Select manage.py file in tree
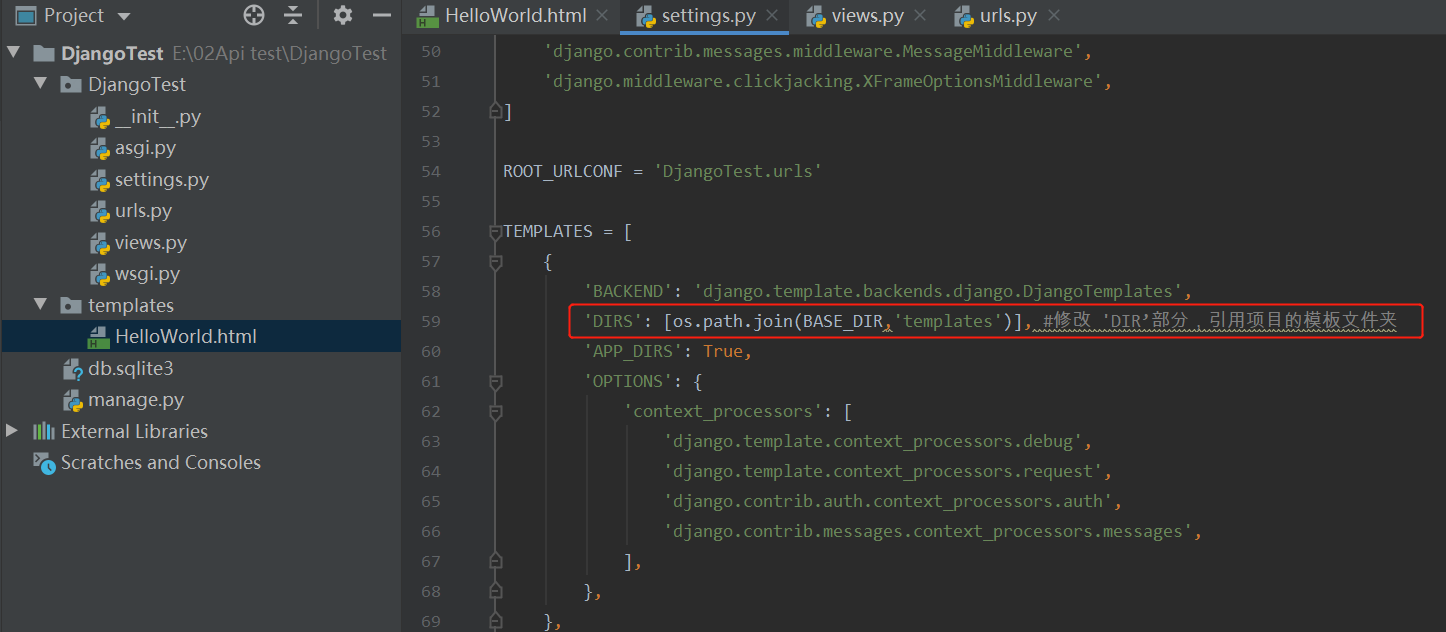The width and height of the screenshot is (1446, 632). click(136, 400)
